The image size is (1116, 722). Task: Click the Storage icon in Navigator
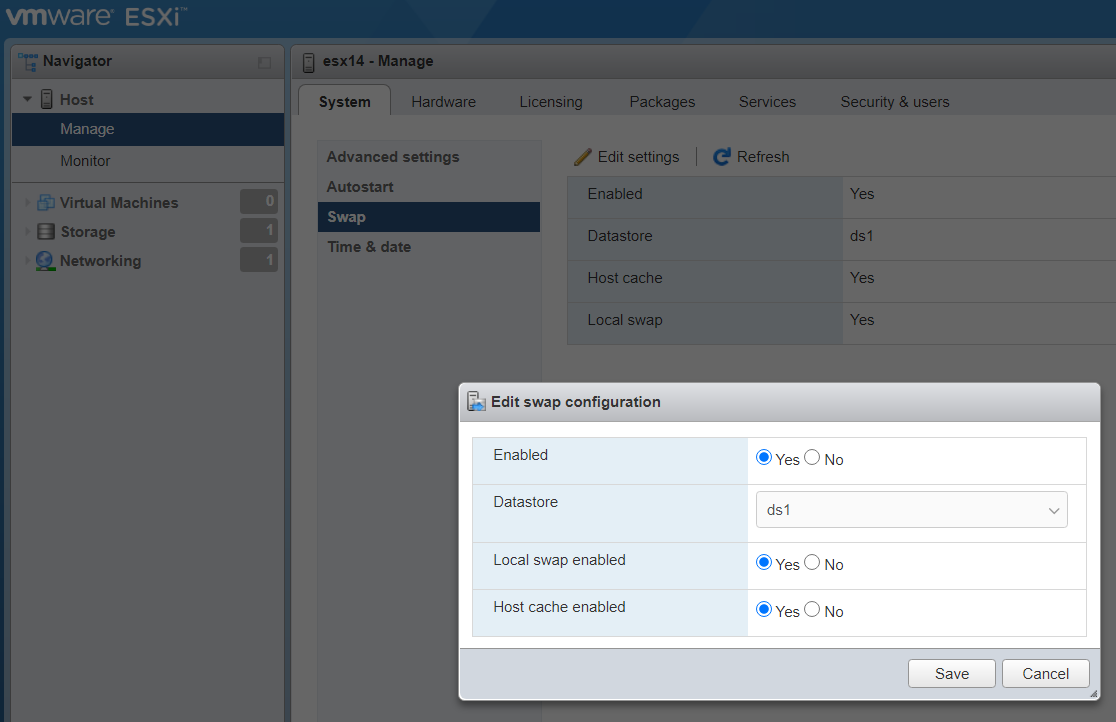tap(46, 231)
